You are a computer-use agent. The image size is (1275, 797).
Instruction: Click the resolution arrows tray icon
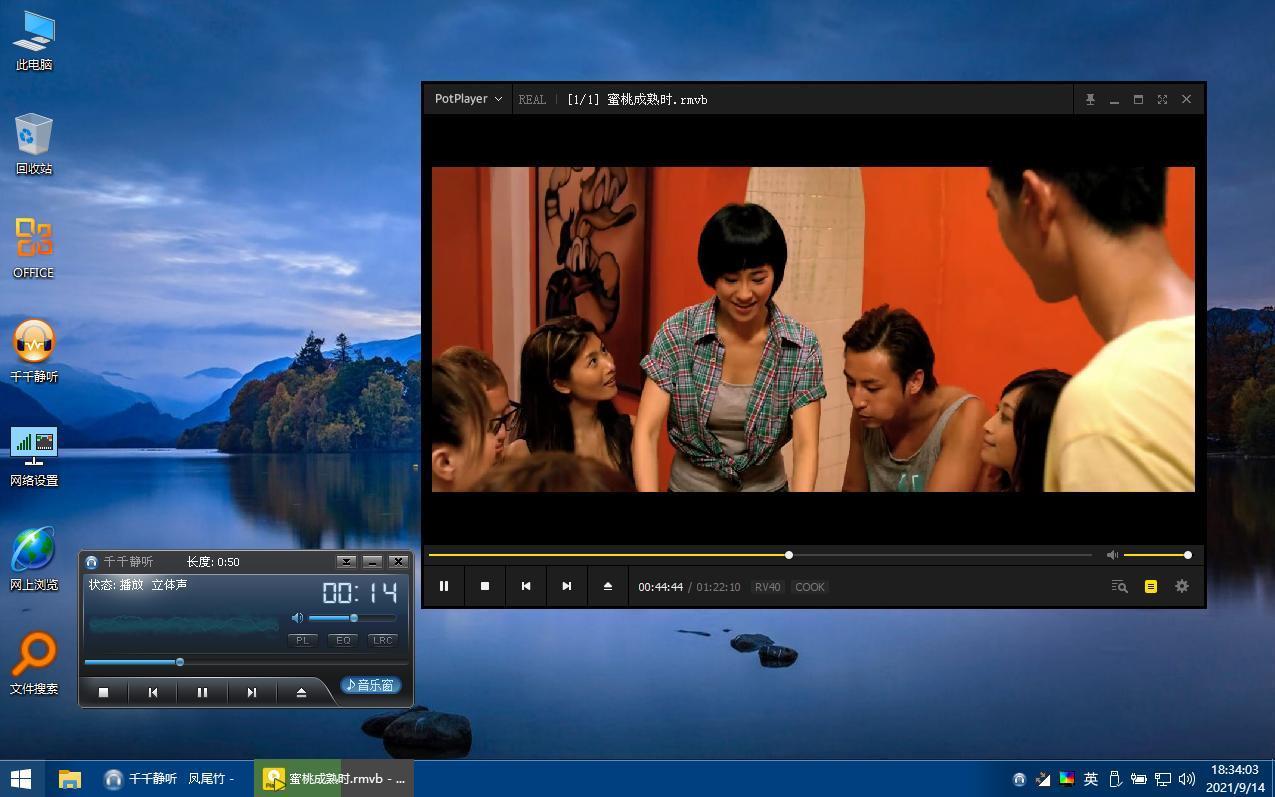[1043, 779]
